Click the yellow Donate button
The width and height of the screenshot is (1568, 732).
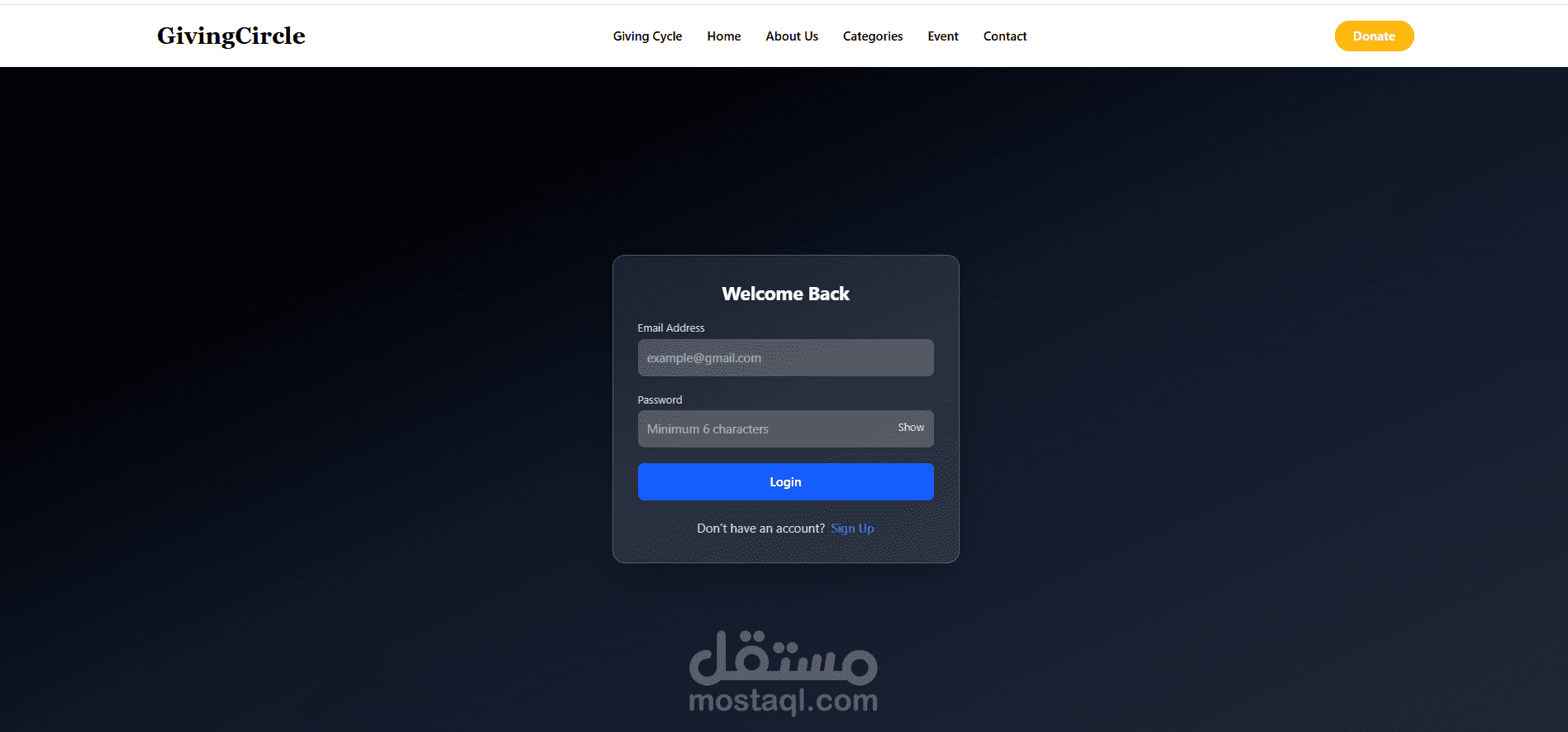[x=1374, y=36]
